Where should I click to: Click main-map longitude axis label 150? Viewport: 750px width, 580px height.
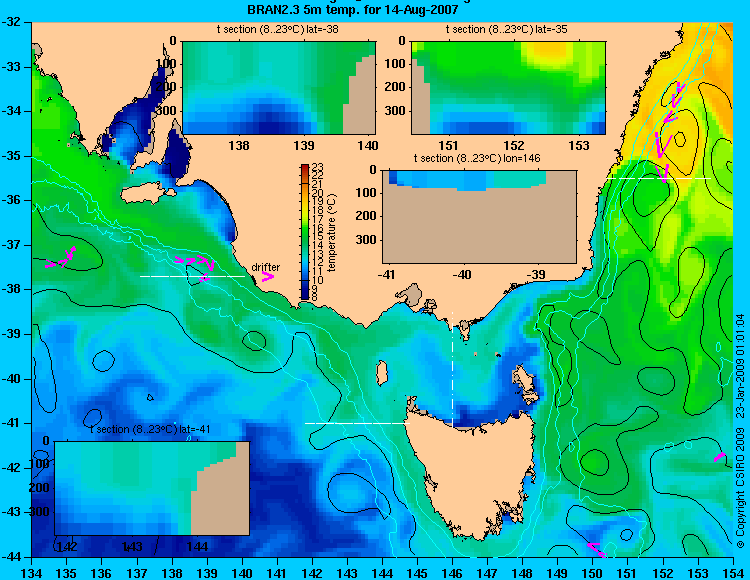(x=592, y=573)
